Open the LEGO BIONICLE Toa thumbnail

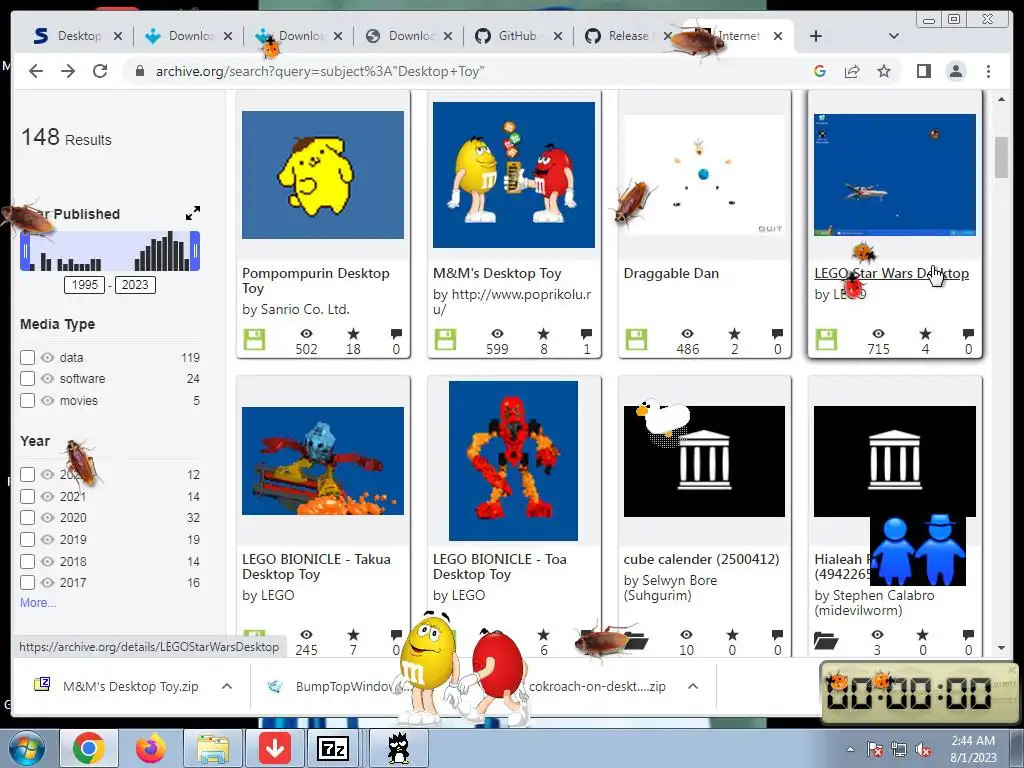coord(513,460)
